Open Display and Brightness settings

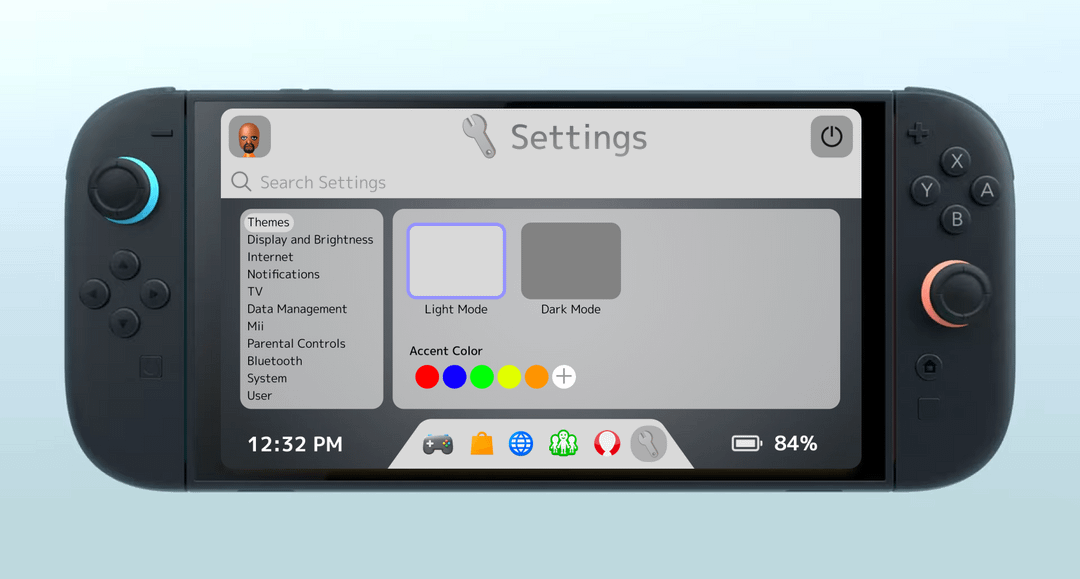click(310, 240)
